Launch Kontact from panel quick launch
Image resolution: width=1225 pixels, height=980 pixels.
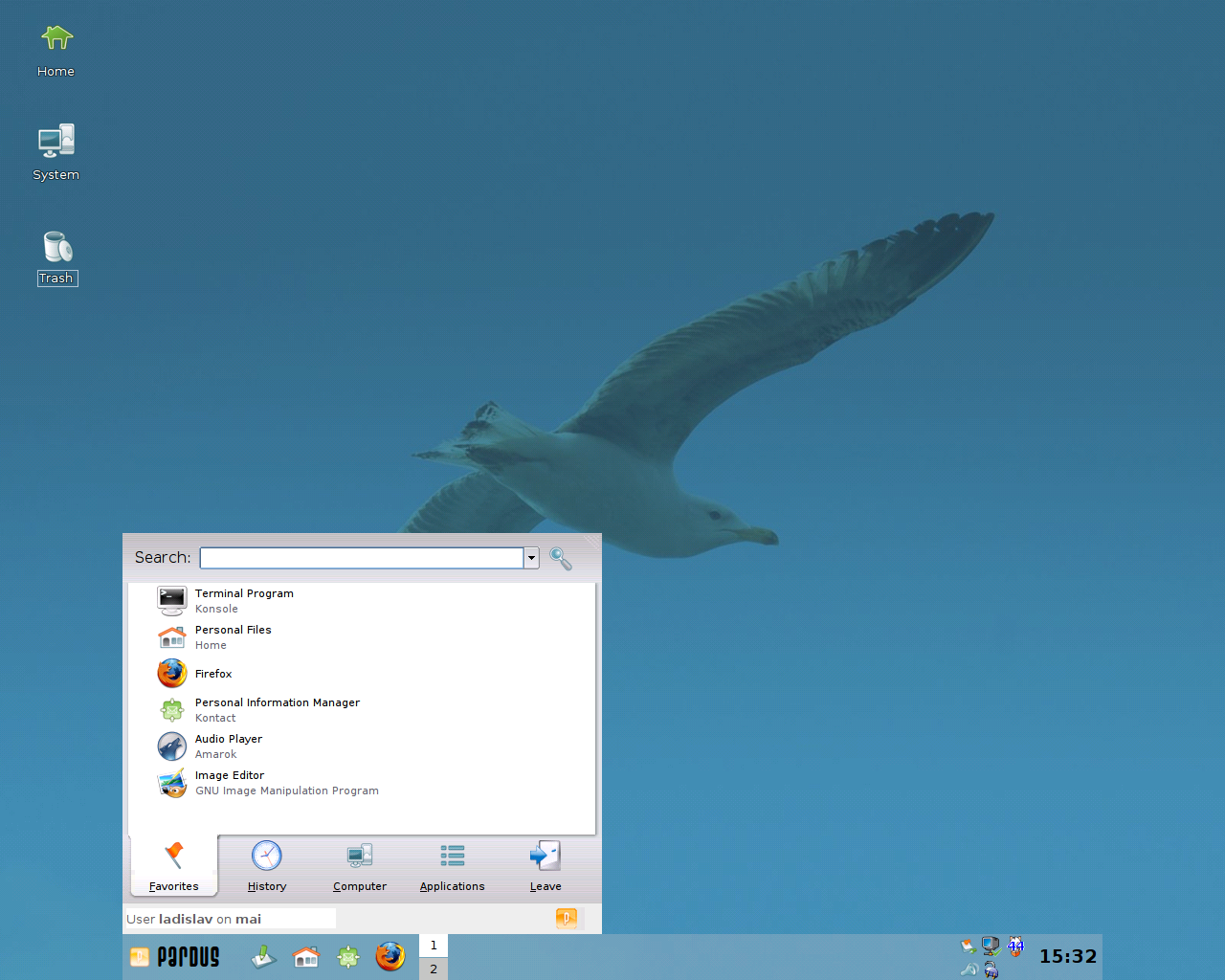pyautogui.click(x=348, y=957)
